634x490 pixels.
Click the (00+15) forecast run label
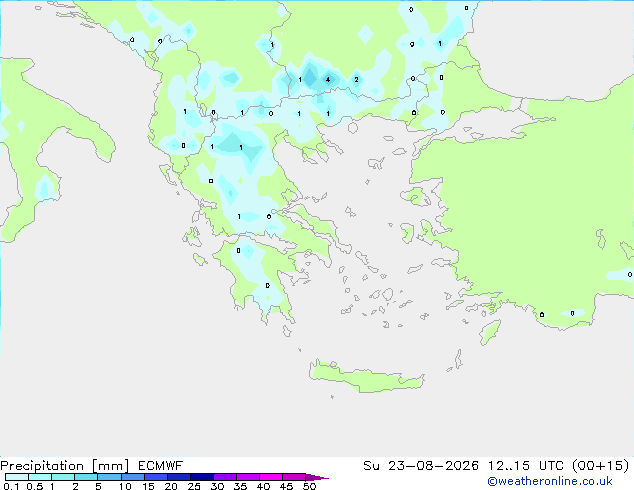pyautogui.click(x=600, y=466)
